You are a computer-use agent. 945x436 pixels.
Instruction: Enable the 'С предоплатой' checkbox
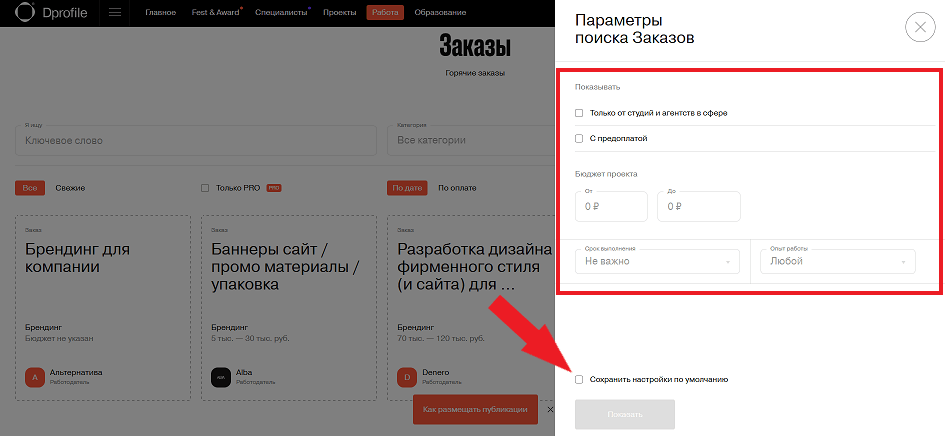[x=579, y=139]
